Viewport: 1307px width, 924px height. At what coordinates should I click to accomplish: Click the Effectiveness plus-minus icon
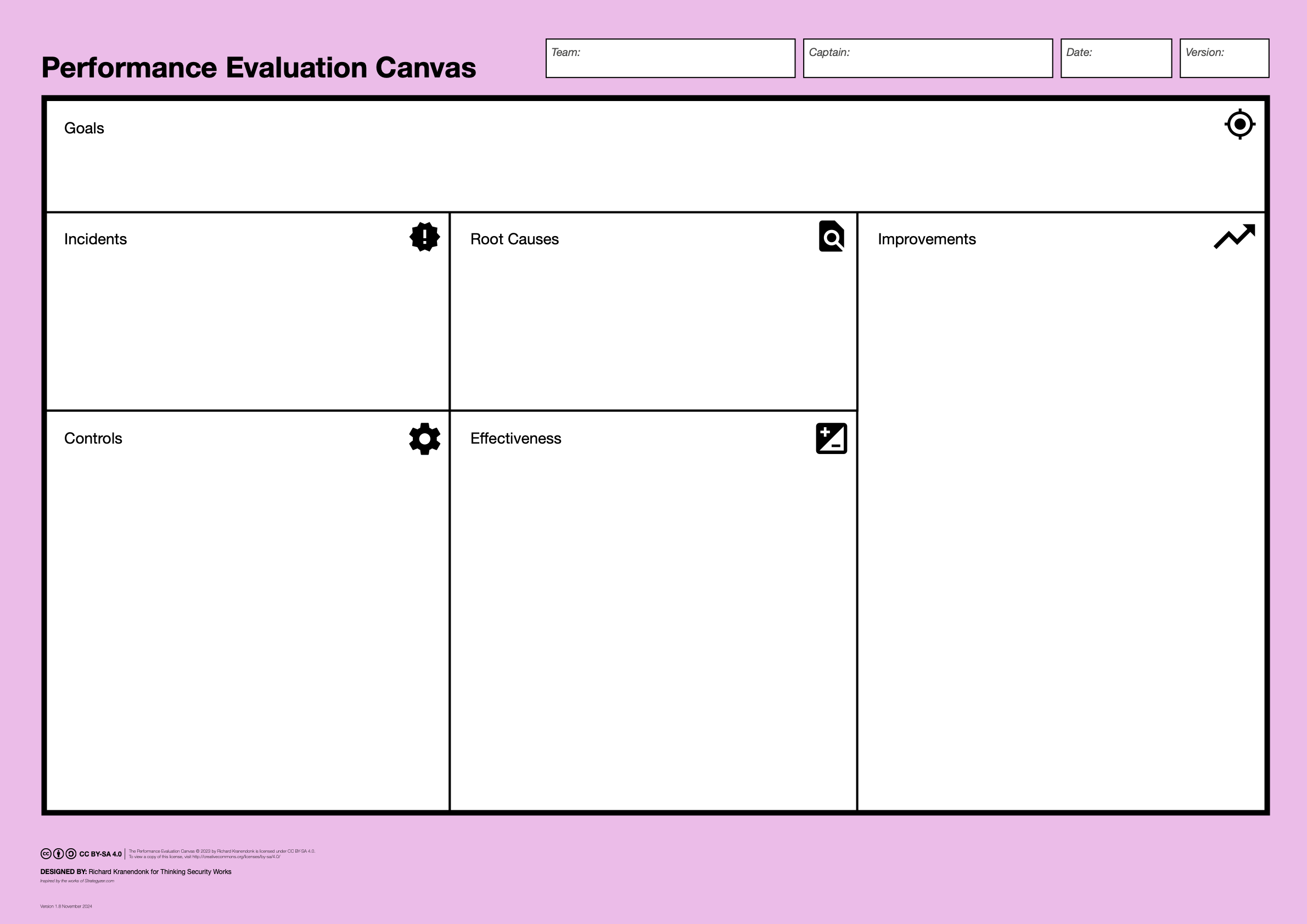(x=832, y=438)
